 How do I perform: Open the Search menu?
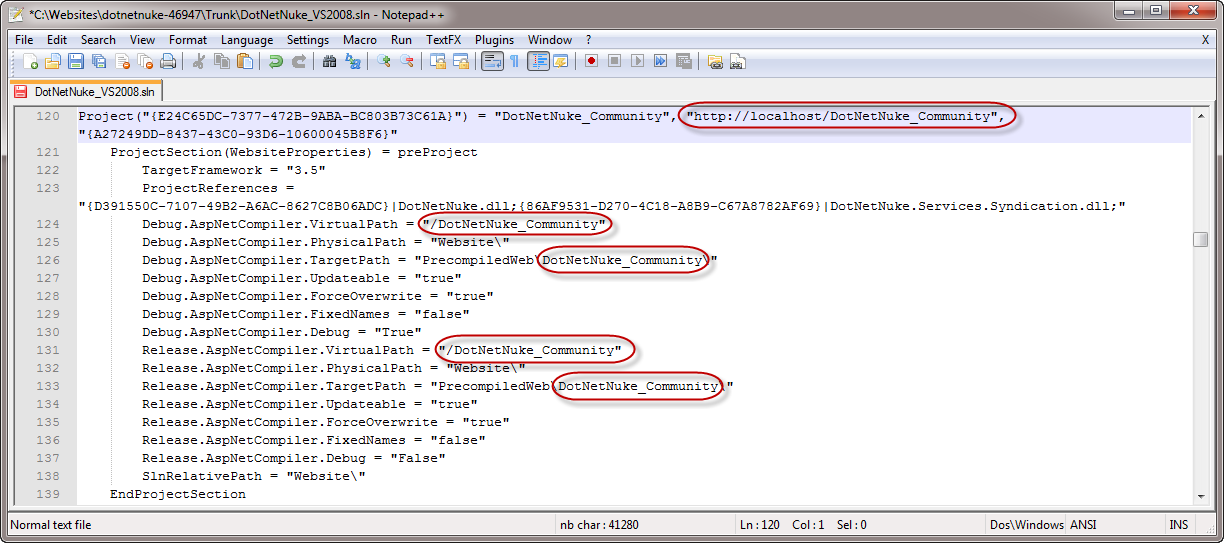point(98,40)
